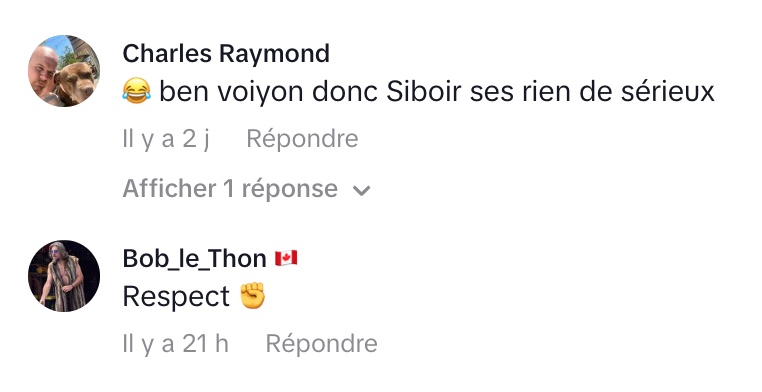The height and width of the screenshot is (392, 762).
Task: Open Bob_le_Thon's profile avatar
Action: click(64, 276)
